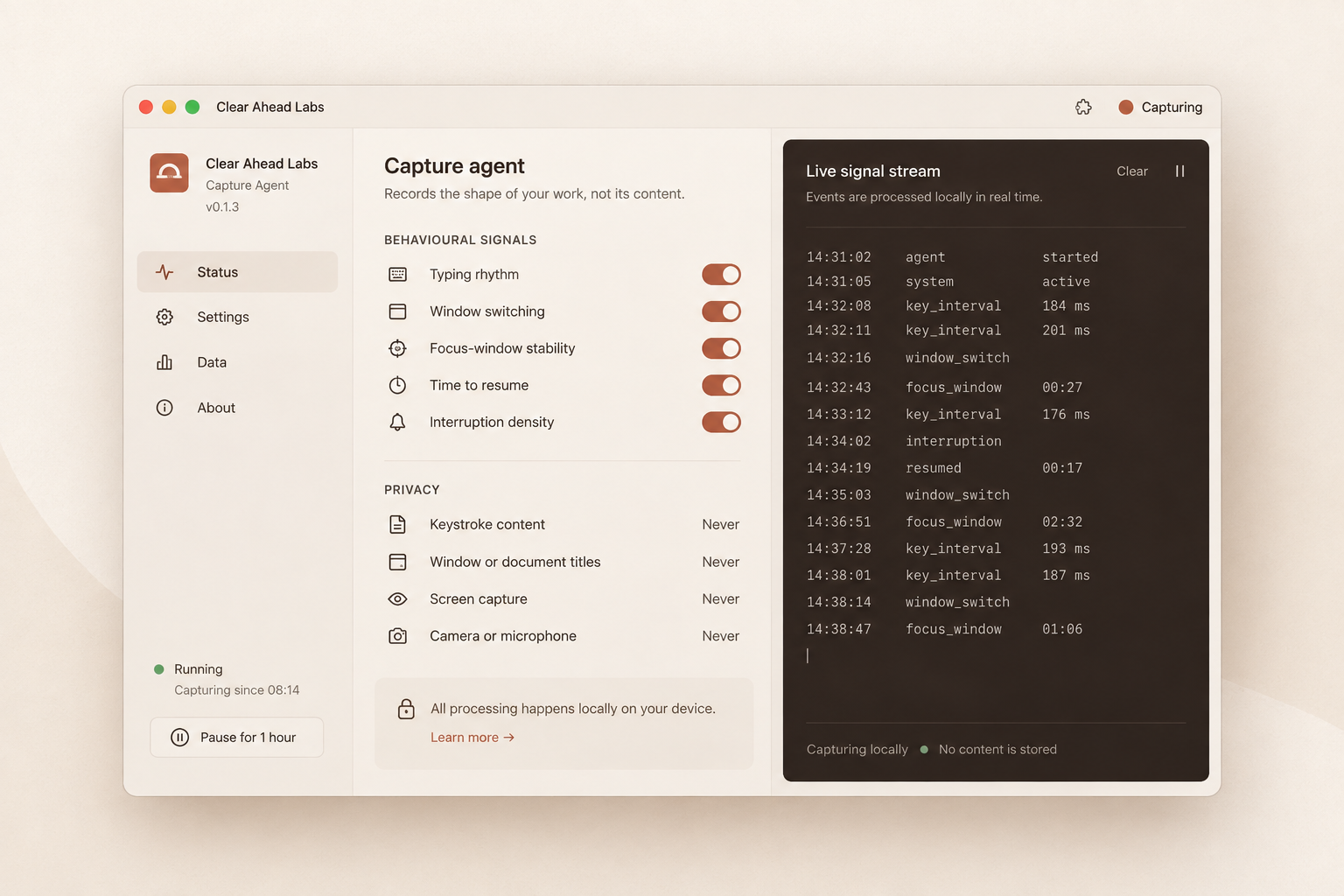Open the extensions puzzle icon in title bar
1344x896 pixels.
coord(1083,107)
